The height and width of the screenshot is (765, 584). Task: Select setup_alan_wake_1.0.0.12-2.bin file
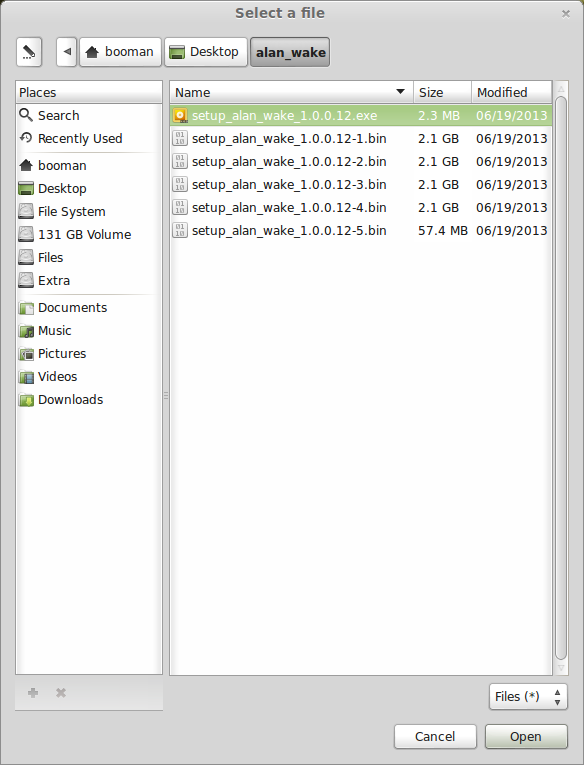click(361, 161)
